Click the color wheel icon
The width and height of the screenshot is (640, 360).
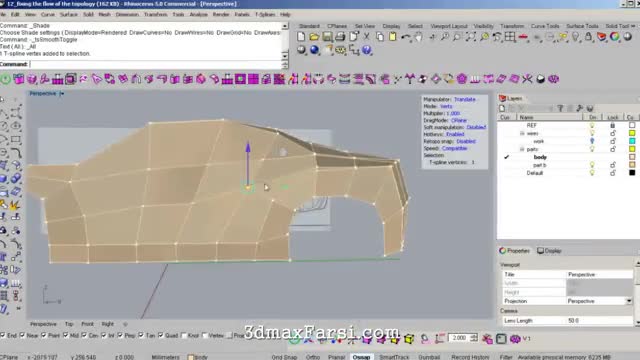[614, 37]
